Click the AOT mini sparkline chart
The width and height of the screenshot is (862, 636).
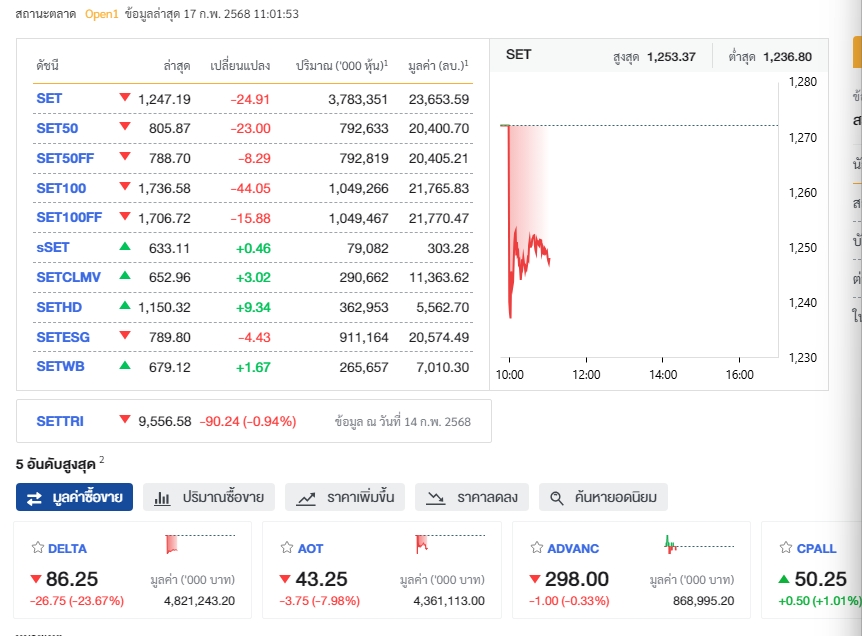coord(450,544)
